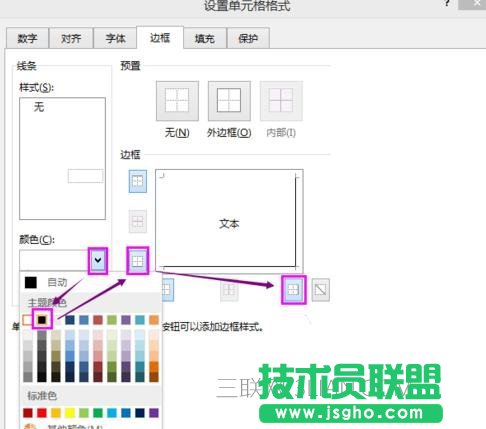This screenshot has width=486, height=429.
Task: Toggle the diagonal down border button
Action: [321, 290]
